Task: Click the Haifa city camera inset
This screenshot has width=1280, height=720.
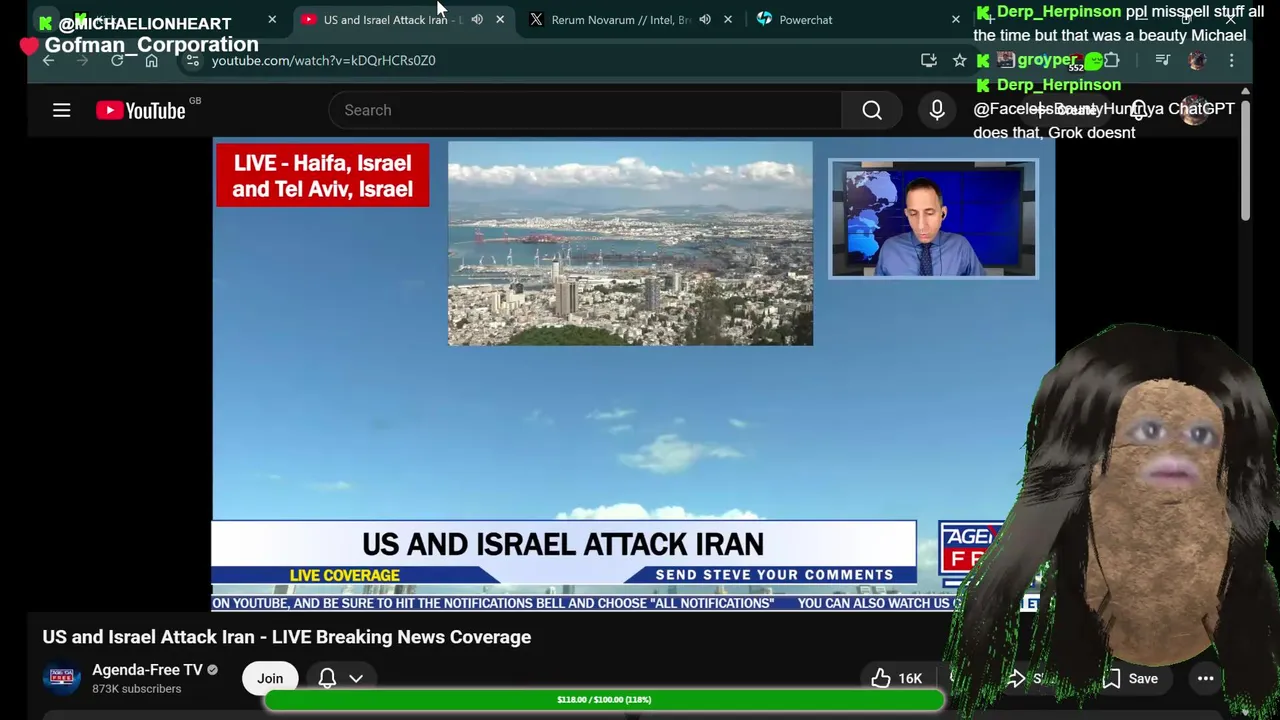Action: [x=630, y=243]
